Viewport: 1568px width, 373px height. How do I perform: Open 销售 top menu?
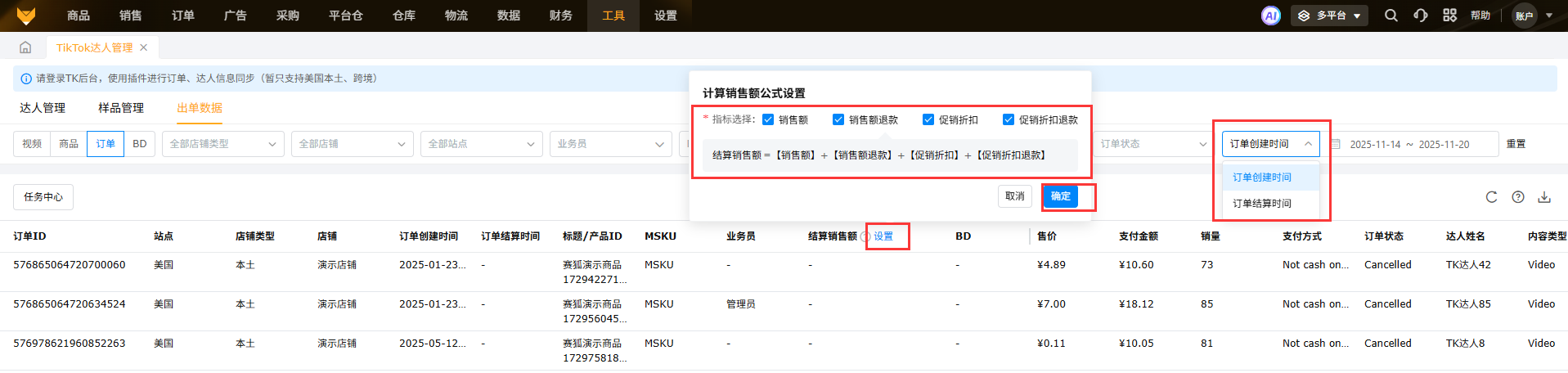coord(131,16)
